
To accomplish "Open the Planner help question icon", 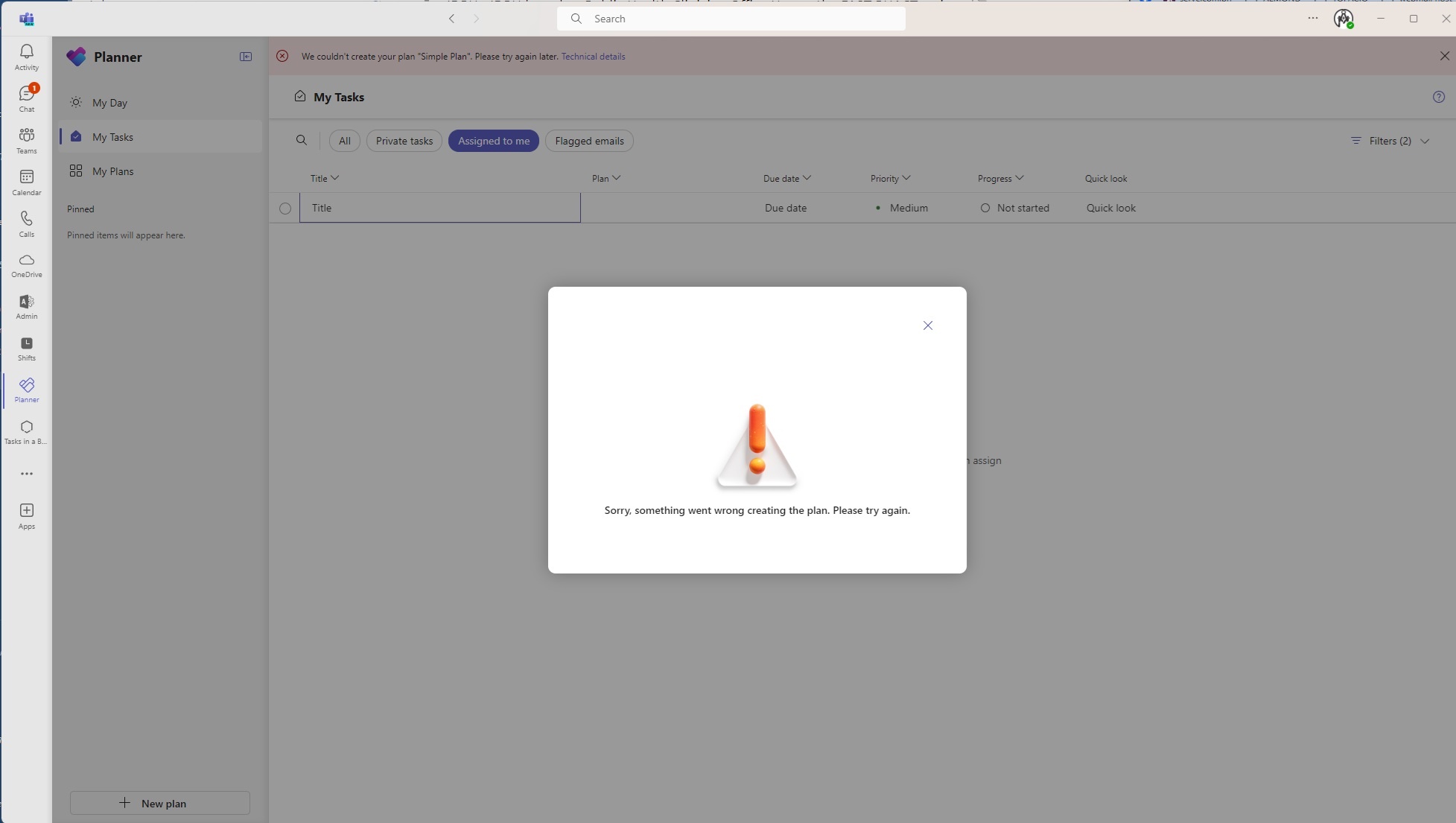I will (1438, 97).
